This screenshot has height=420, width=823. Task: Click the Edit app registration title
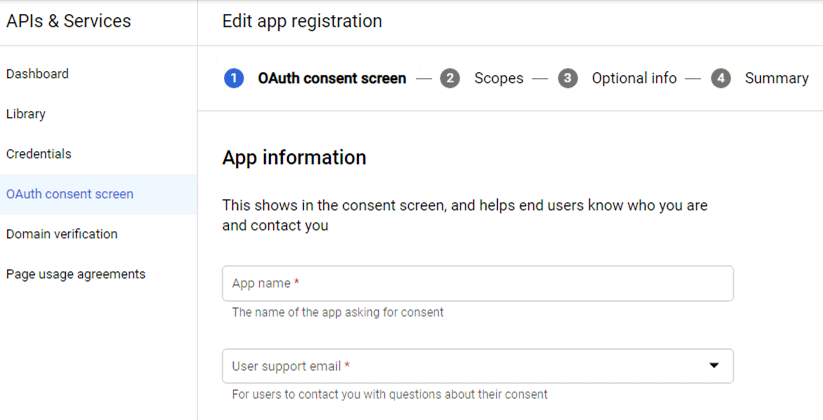click(x=301, y=21)
